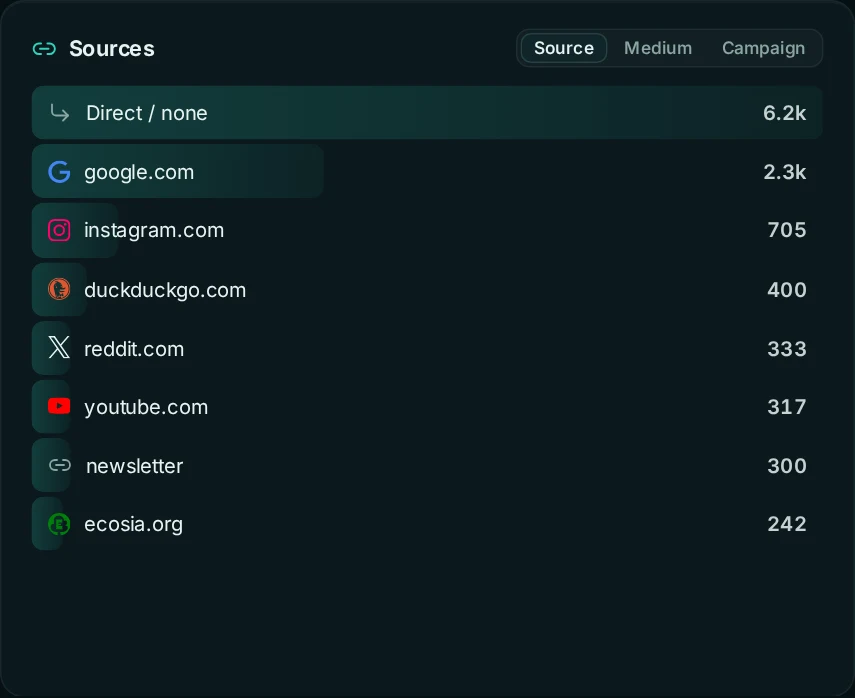Click the 317 visitor count
855x698 pixels.
[x=786, y=407]
